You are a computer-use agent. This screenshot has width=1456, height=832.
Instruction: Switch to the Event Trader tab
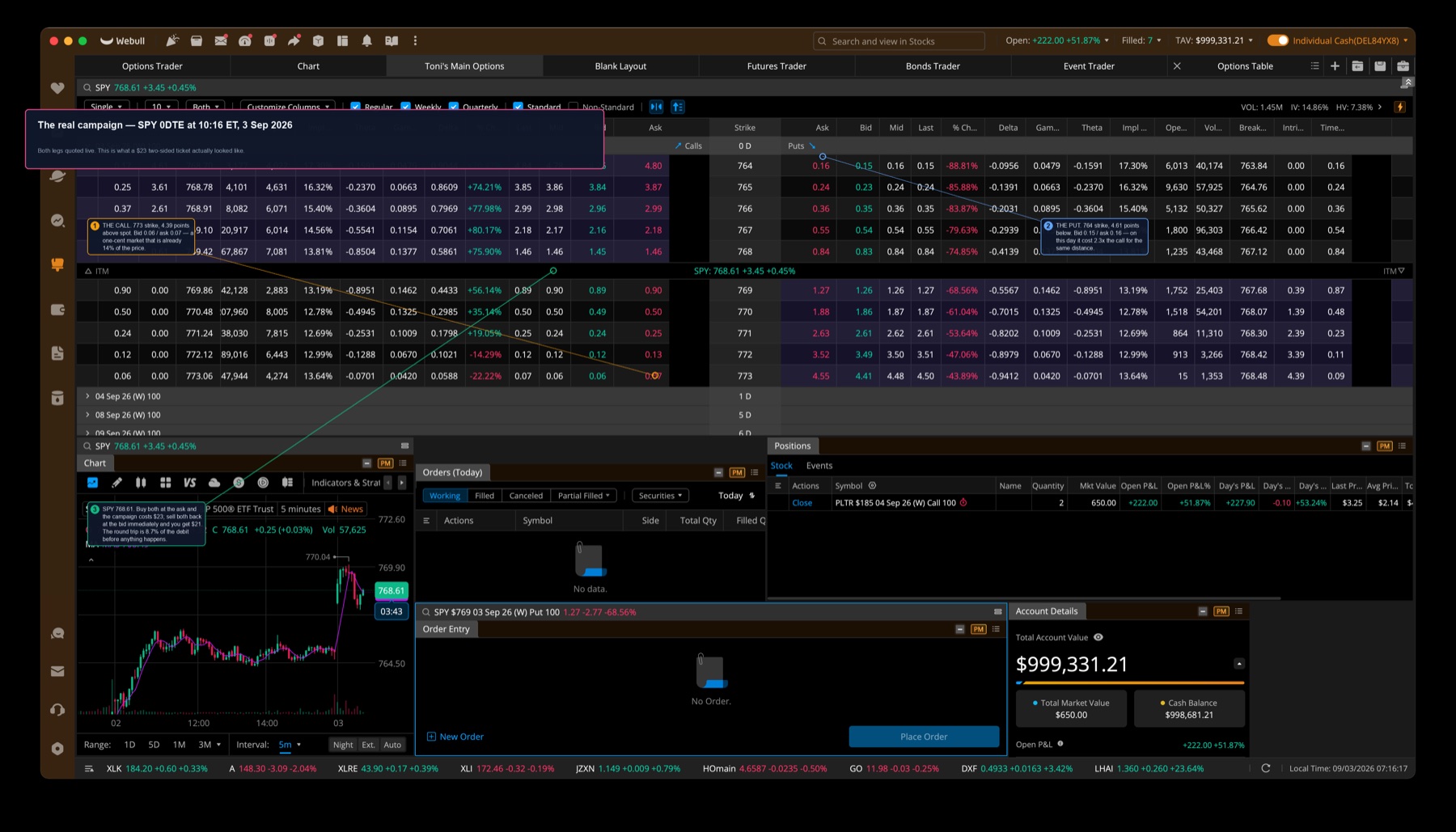point(1089,66)
